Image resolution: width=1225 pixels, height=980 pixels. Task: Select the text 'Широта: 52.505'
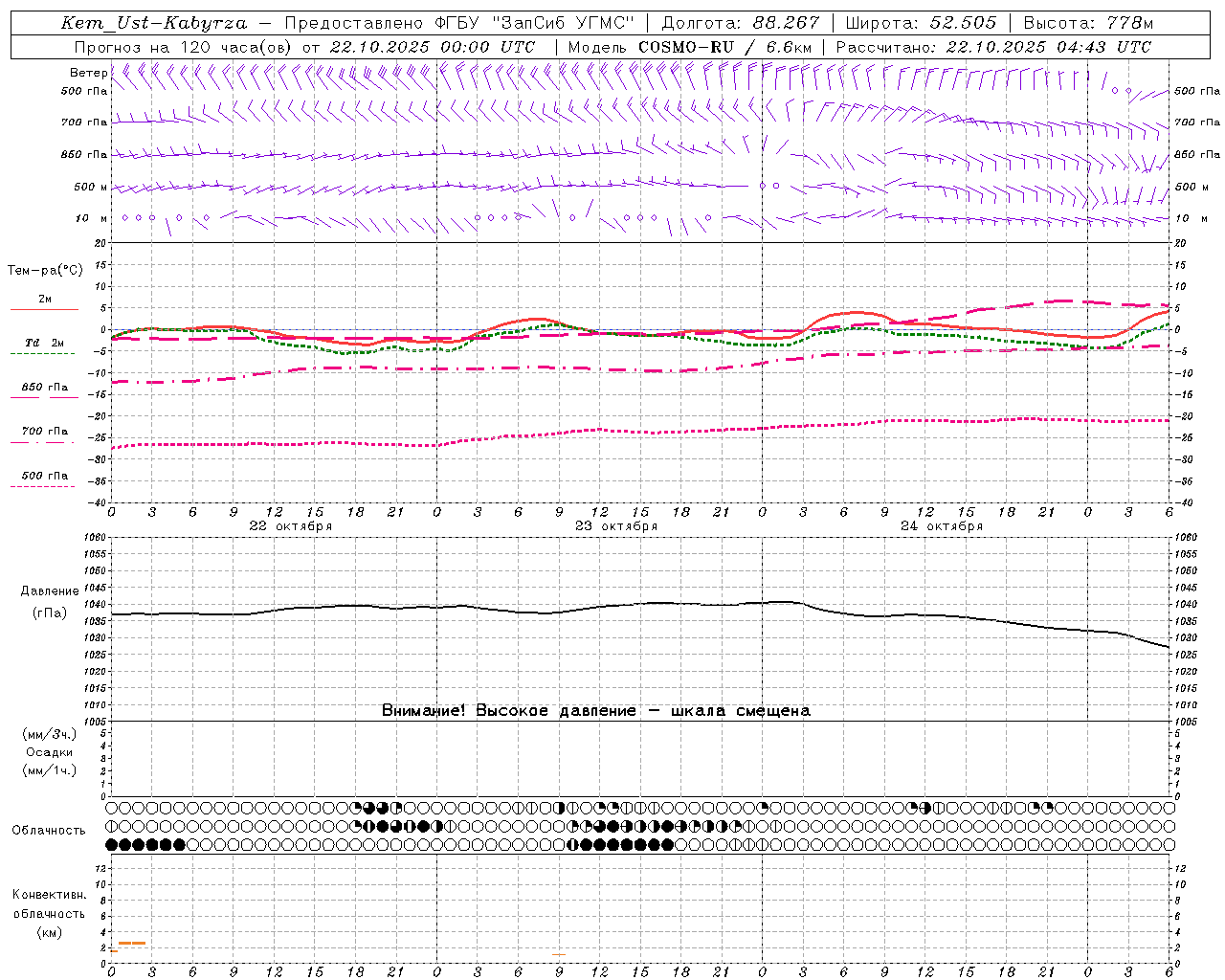pos(921,23)
